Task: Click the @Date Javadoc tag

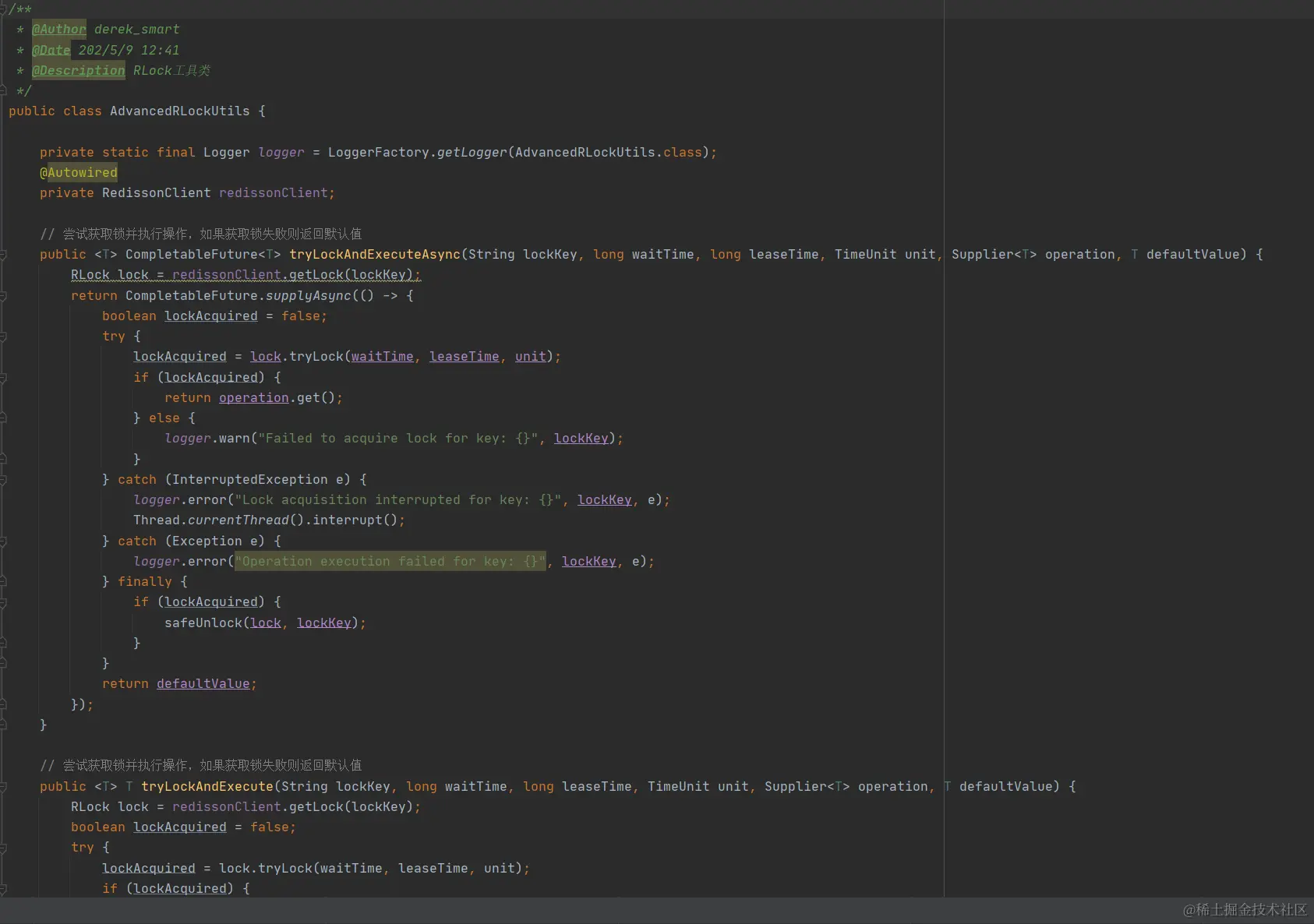Action: click(51, 50)
